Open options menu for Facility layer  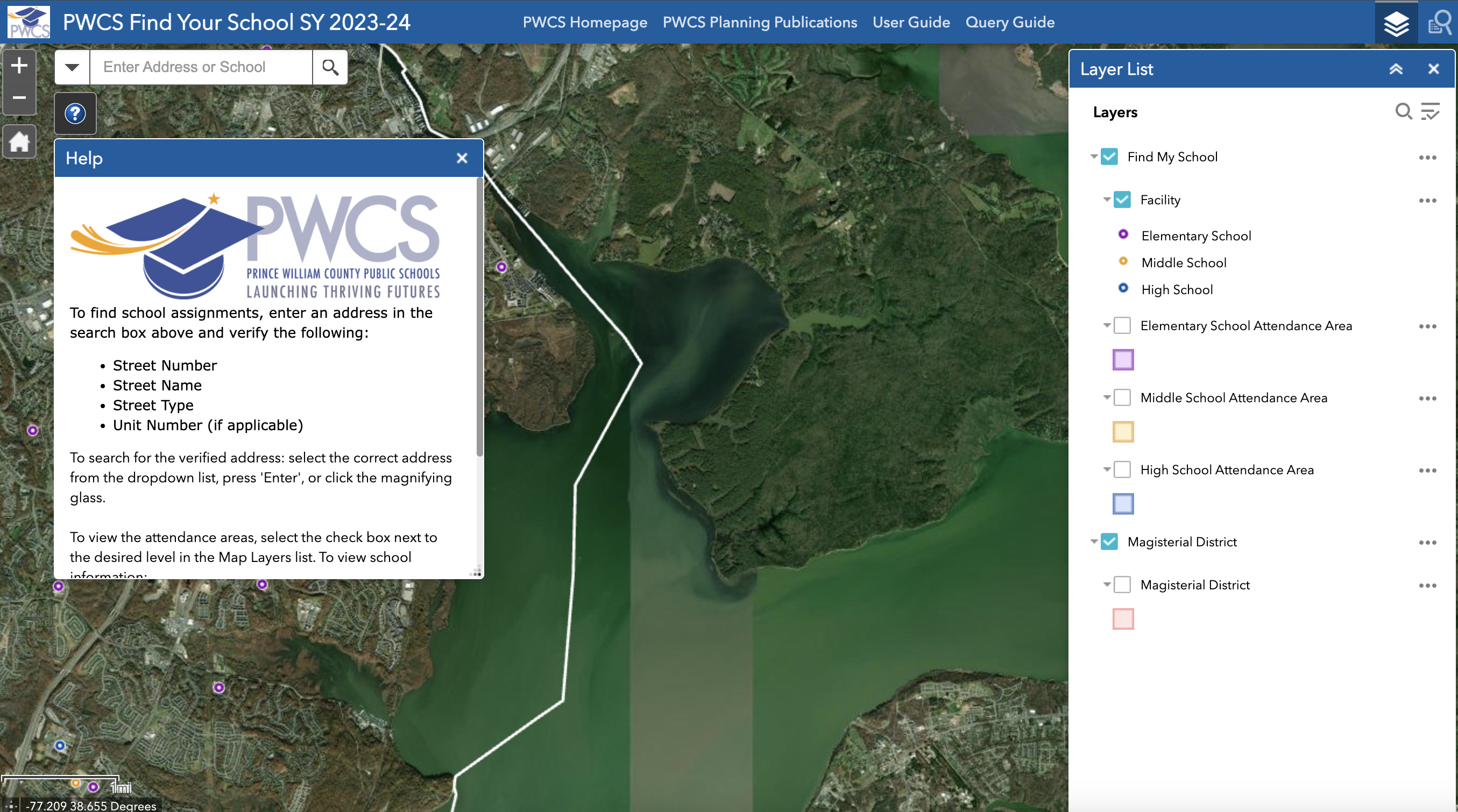coord(1427,201)
